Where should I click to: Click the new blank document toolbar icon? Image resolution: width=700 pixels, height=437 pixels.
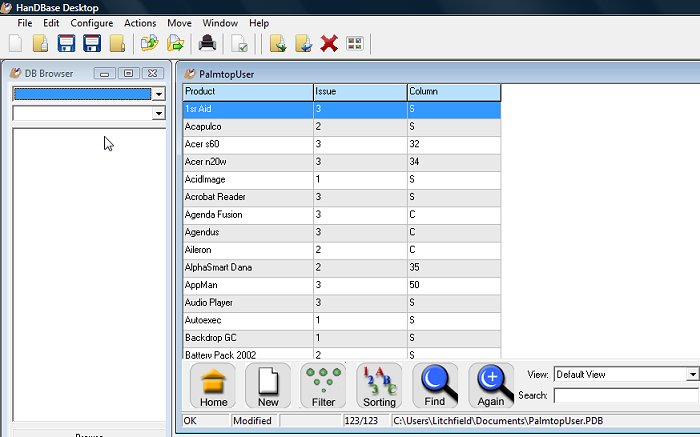click(16, 43)
